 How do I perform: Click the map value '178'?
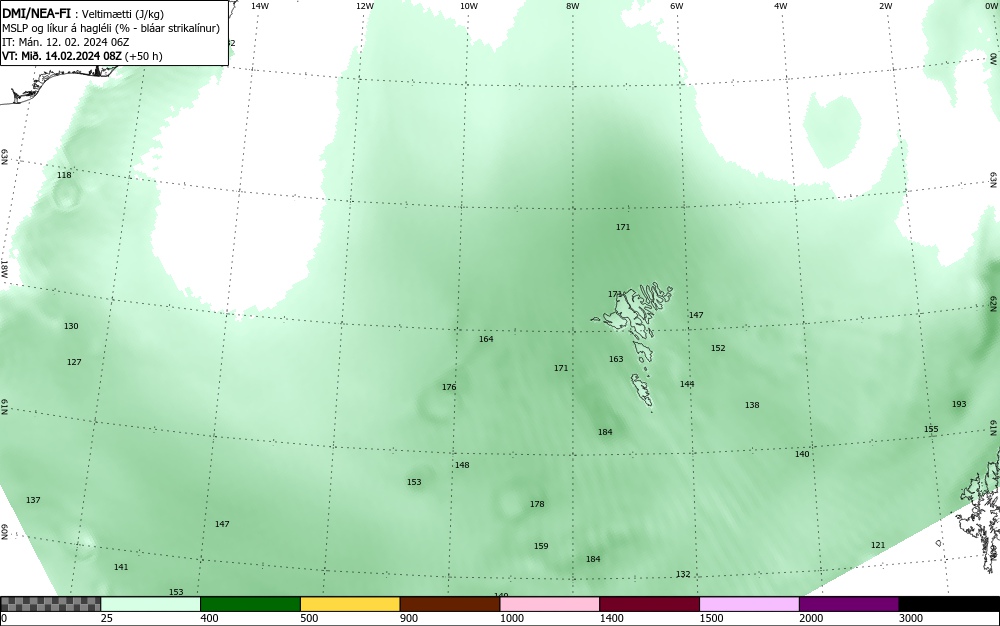pyautogui.click(x=537, y=504)
